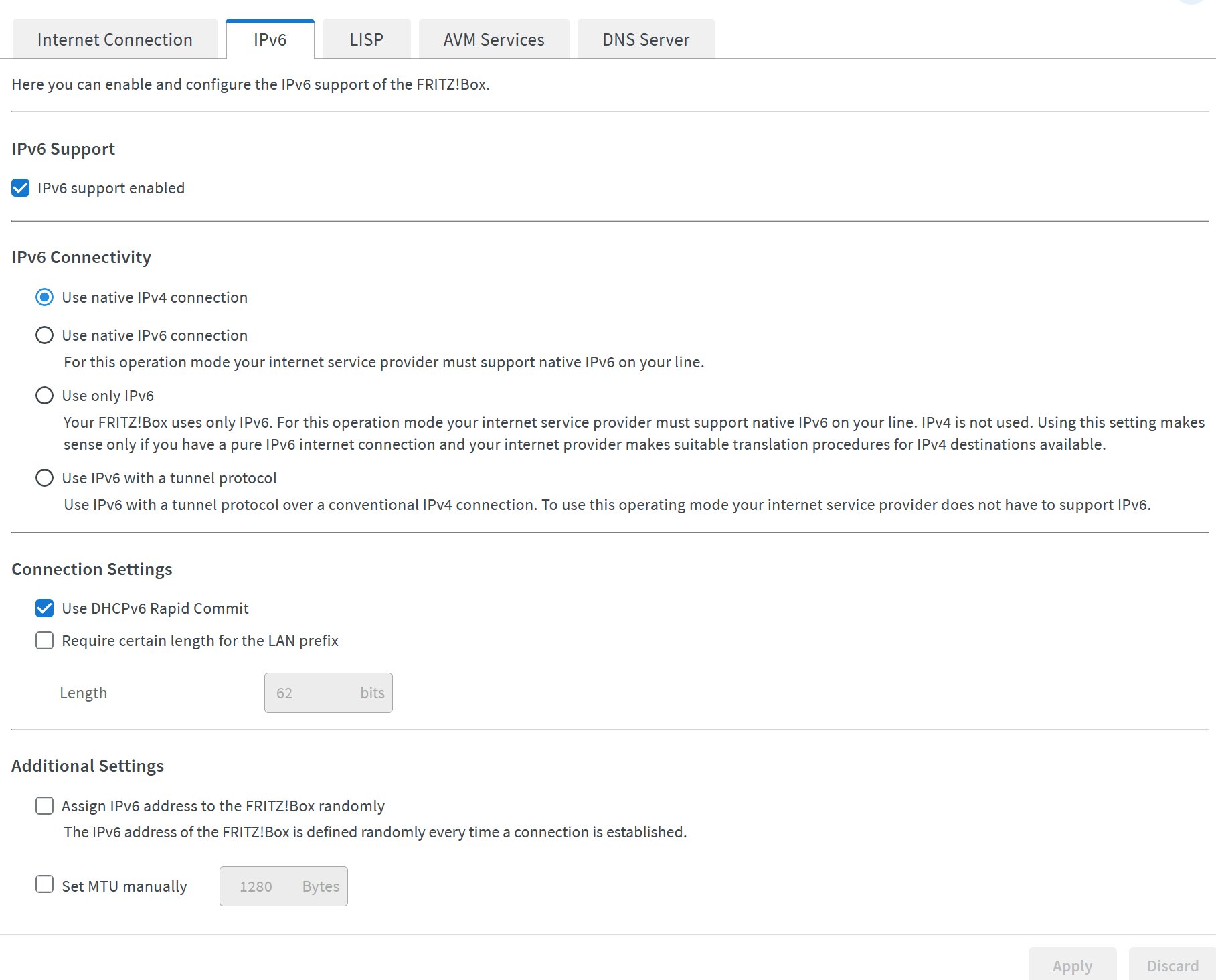Click the Connection Settings heading
The image size is (1216, 980).
(x=92, y=569)
